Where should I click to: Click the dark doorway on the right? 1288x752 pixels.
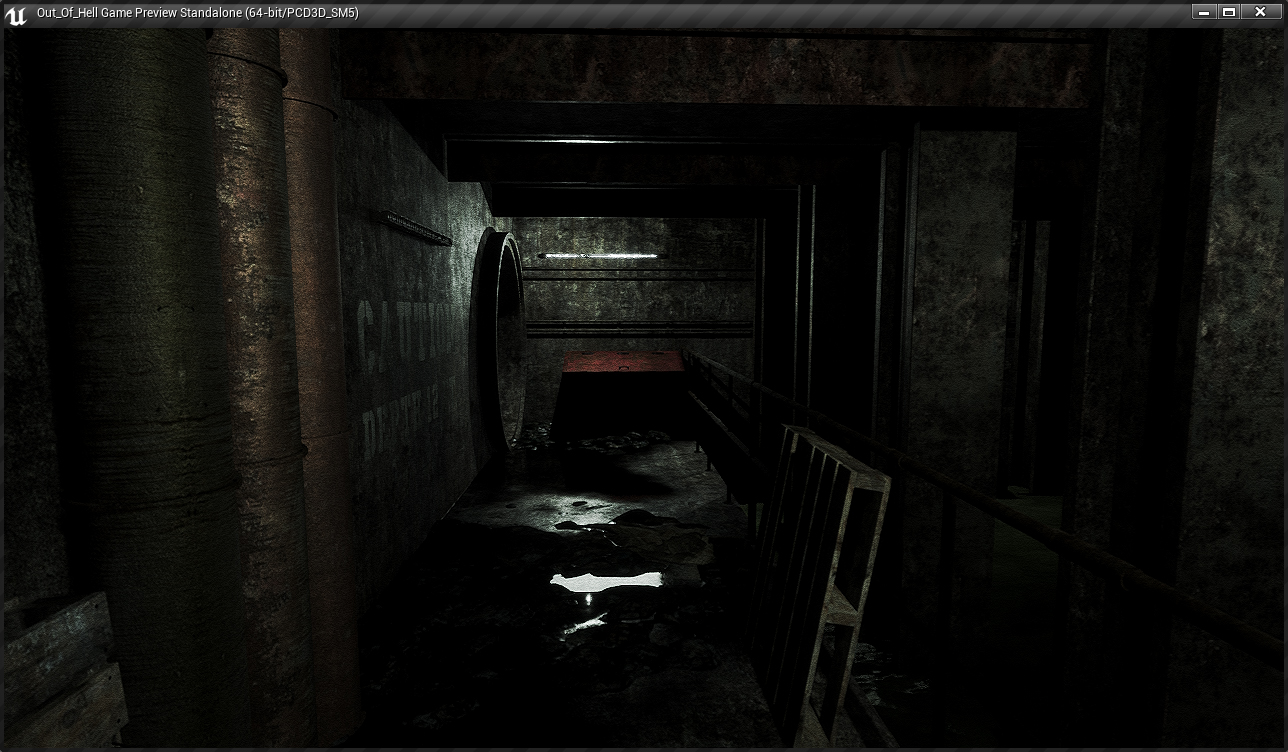click(1030, 350)
